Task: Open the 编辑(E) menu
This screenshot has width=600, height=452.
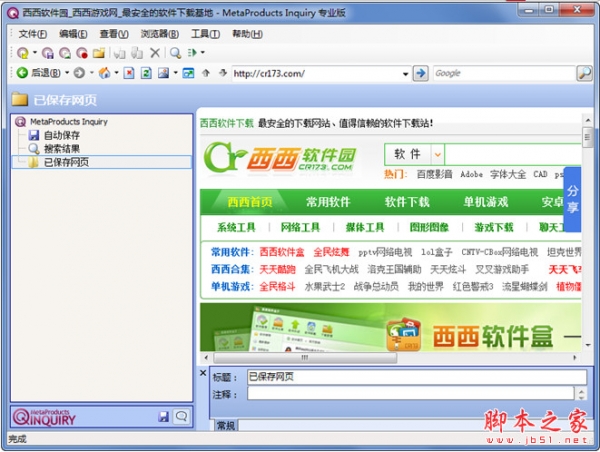Action: (73, 34)
